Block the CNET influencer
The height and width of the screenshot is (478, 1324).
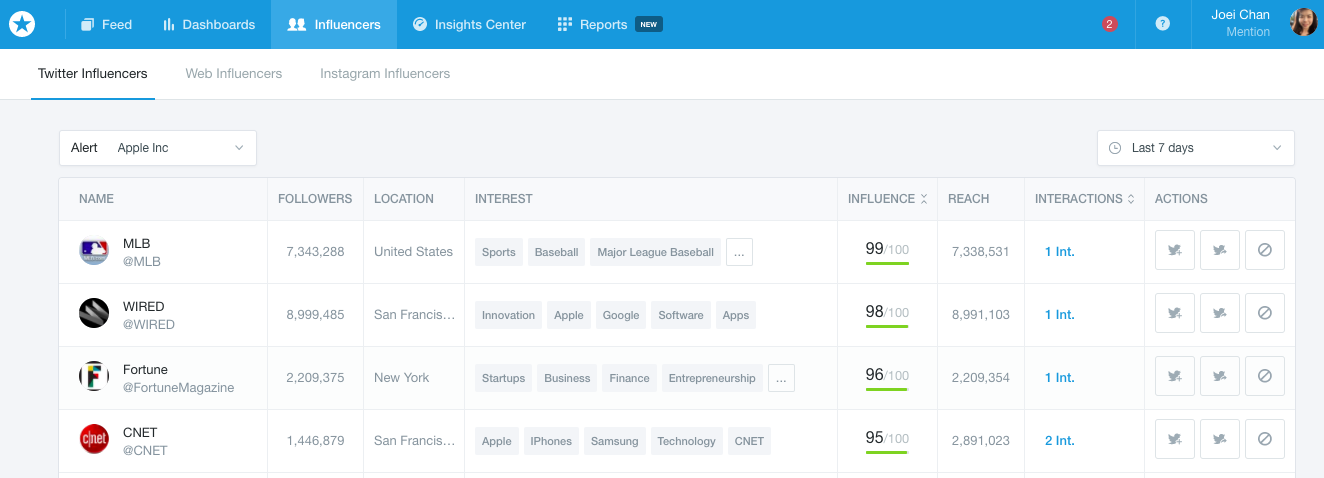(x=1265, y=440)
